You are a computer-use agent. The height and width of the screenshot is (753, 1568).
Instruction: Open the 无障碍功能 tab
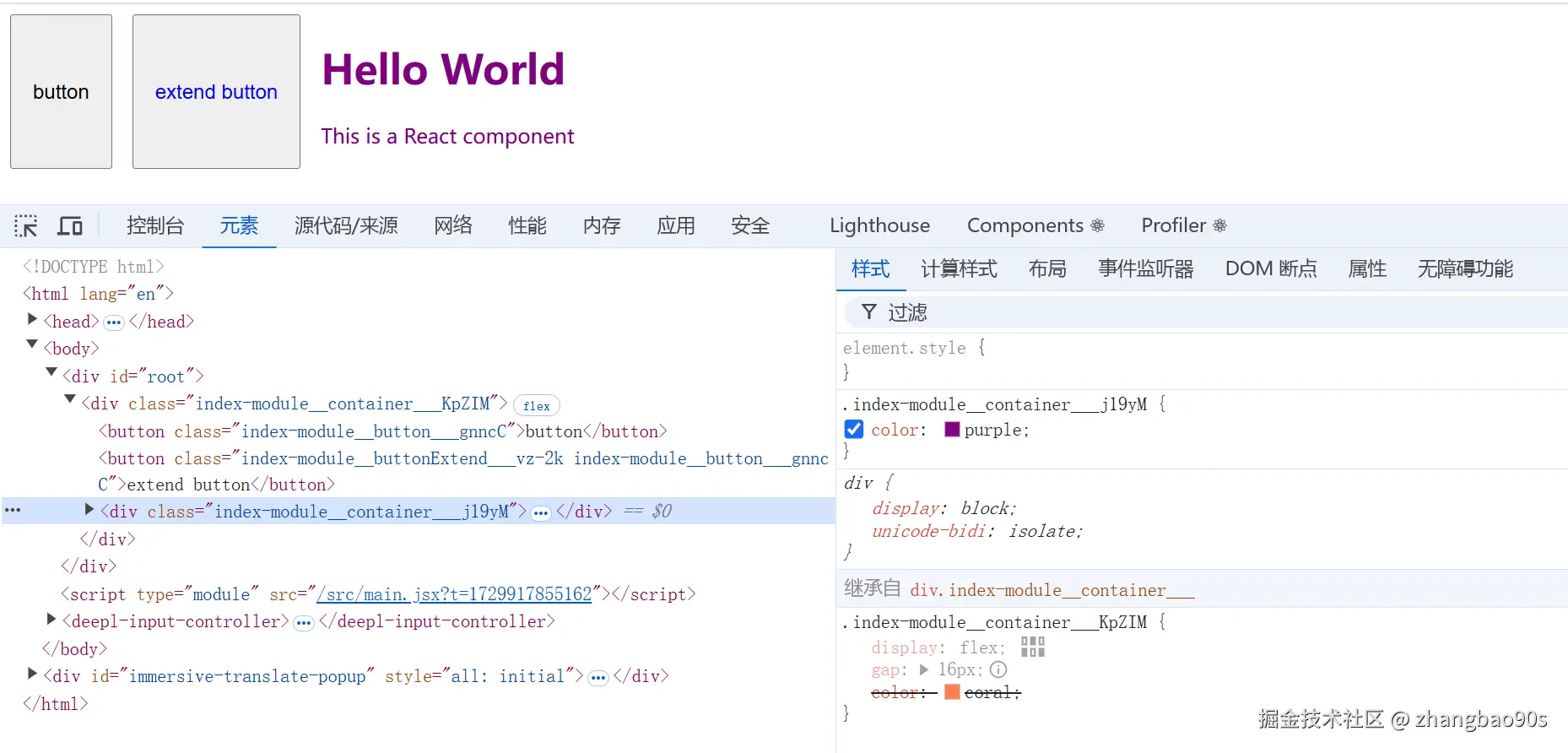tap(1465, 269)
